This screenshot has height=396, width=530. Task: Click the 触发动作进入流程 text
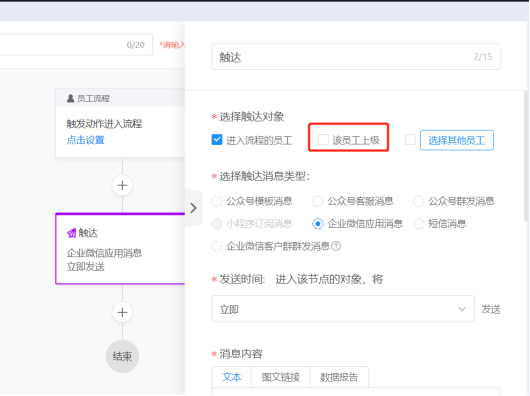[104, 124]
